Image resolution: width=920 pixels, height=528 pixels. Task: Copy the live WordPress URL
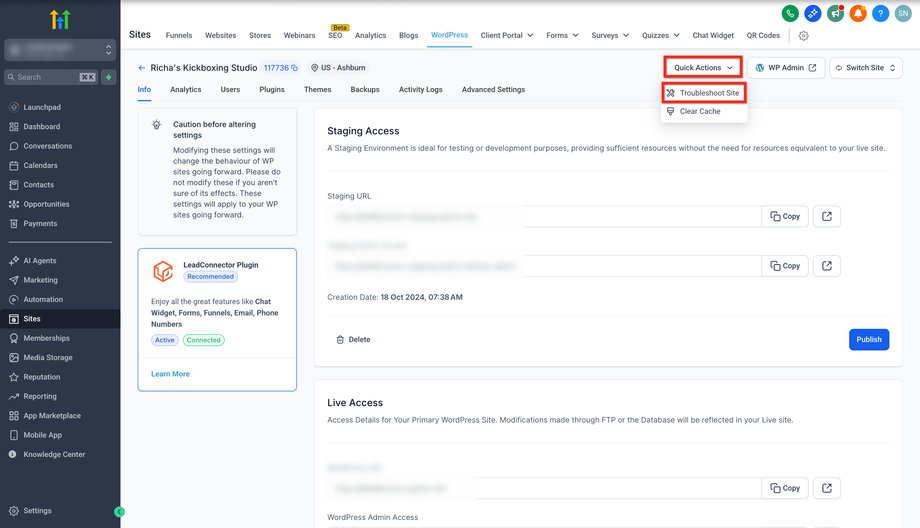(785, 488)
